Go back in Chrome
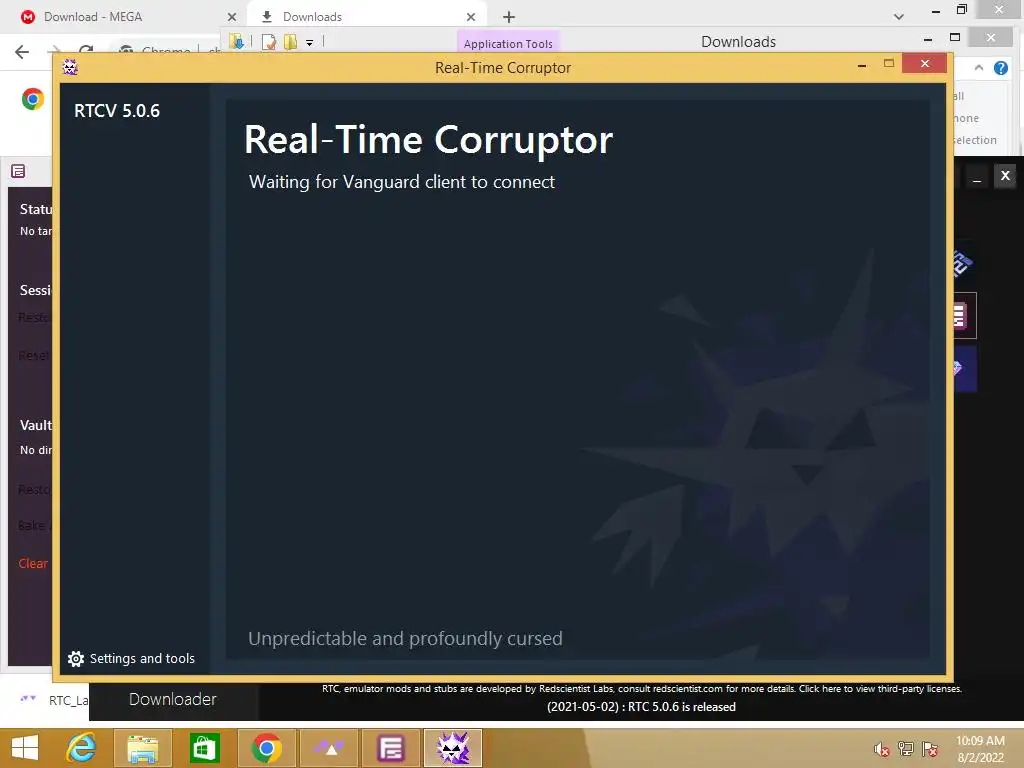This screenshot has width=1024, height=768. tap(22, 52)
